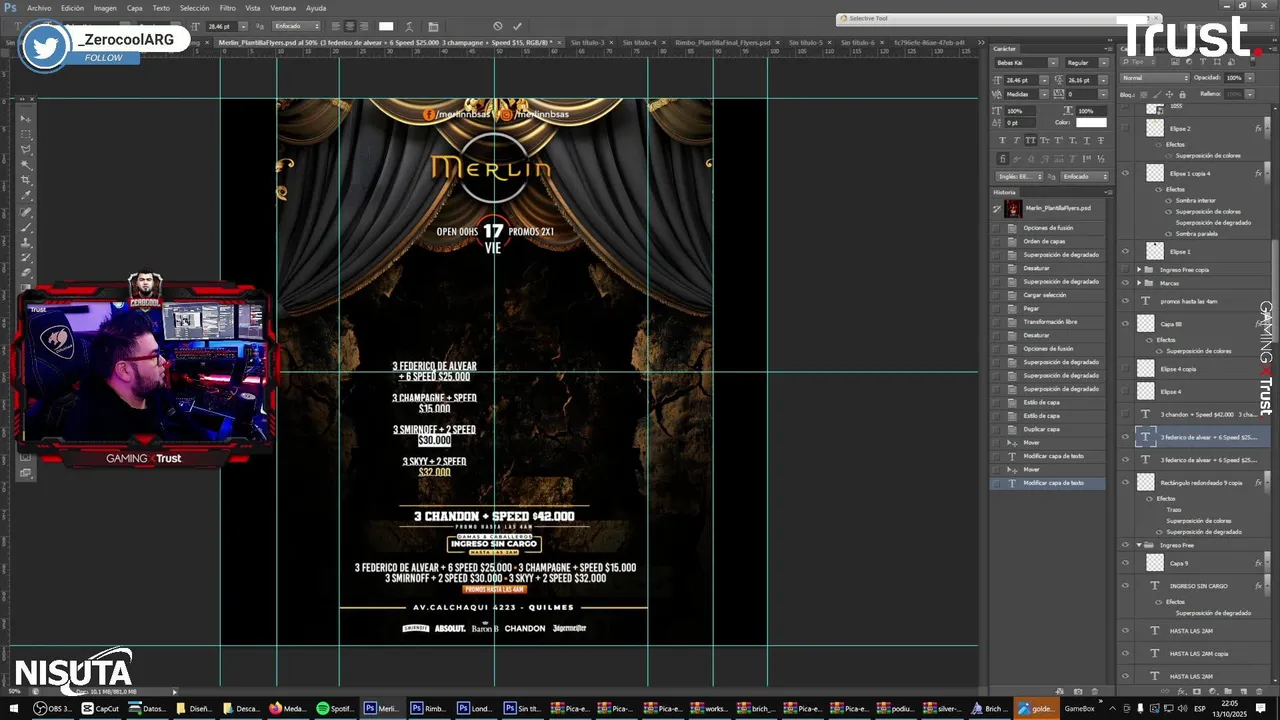
Task: Open the Capa menu
Action: click(x=134, y=7)
